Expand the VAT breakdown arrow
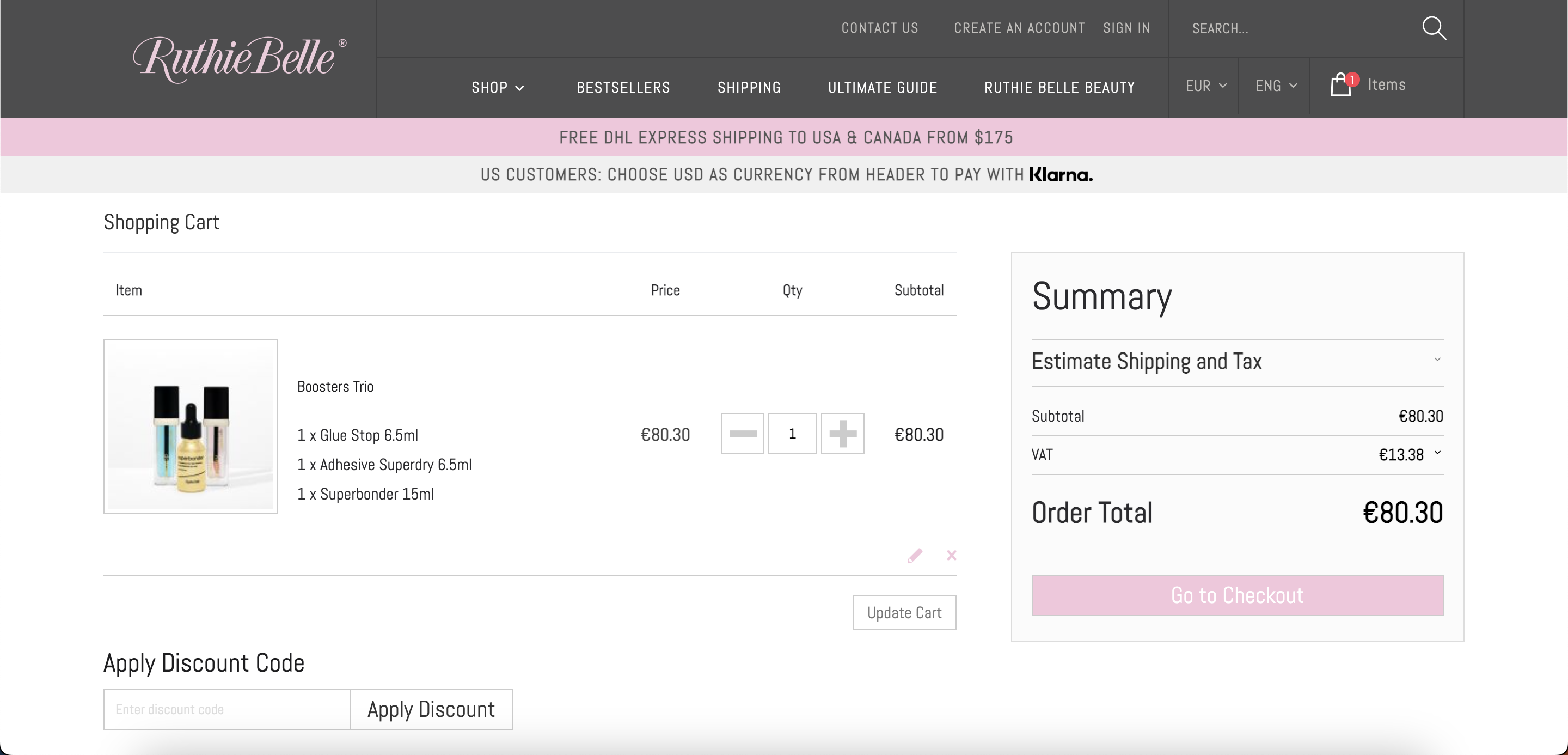The image size is (1568, 755). tap(1437, 453)
